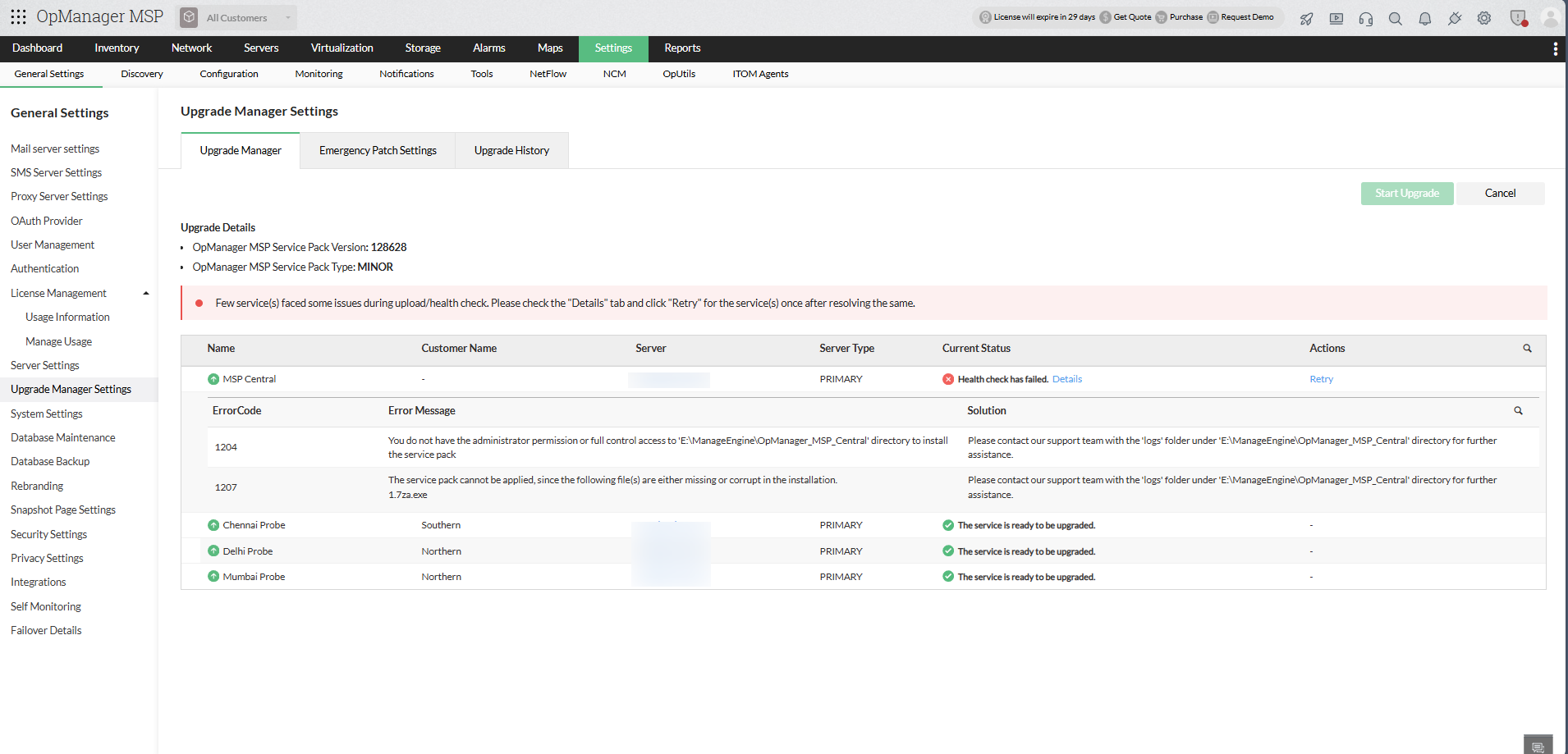Open Usage Information under License Management
The height and width of the screenshot is (754, 1568).
(x=67, y=317)
